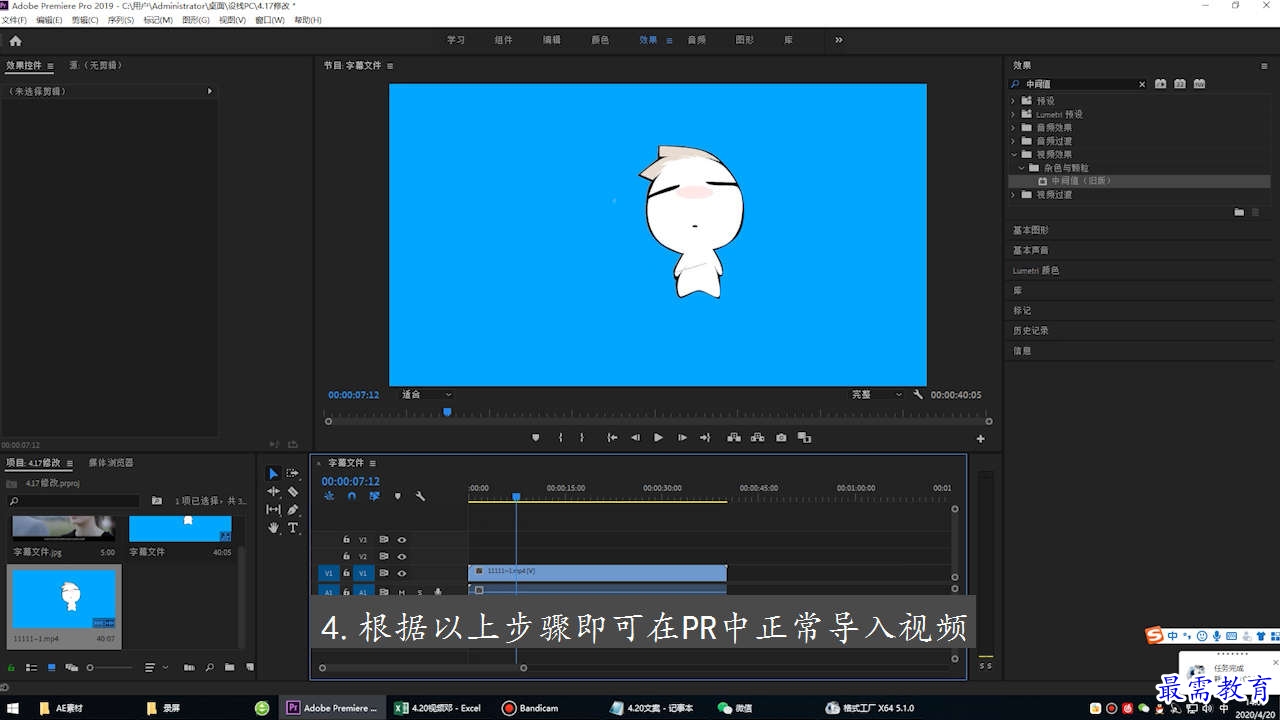Open the comparison view button

coord(804,437)
